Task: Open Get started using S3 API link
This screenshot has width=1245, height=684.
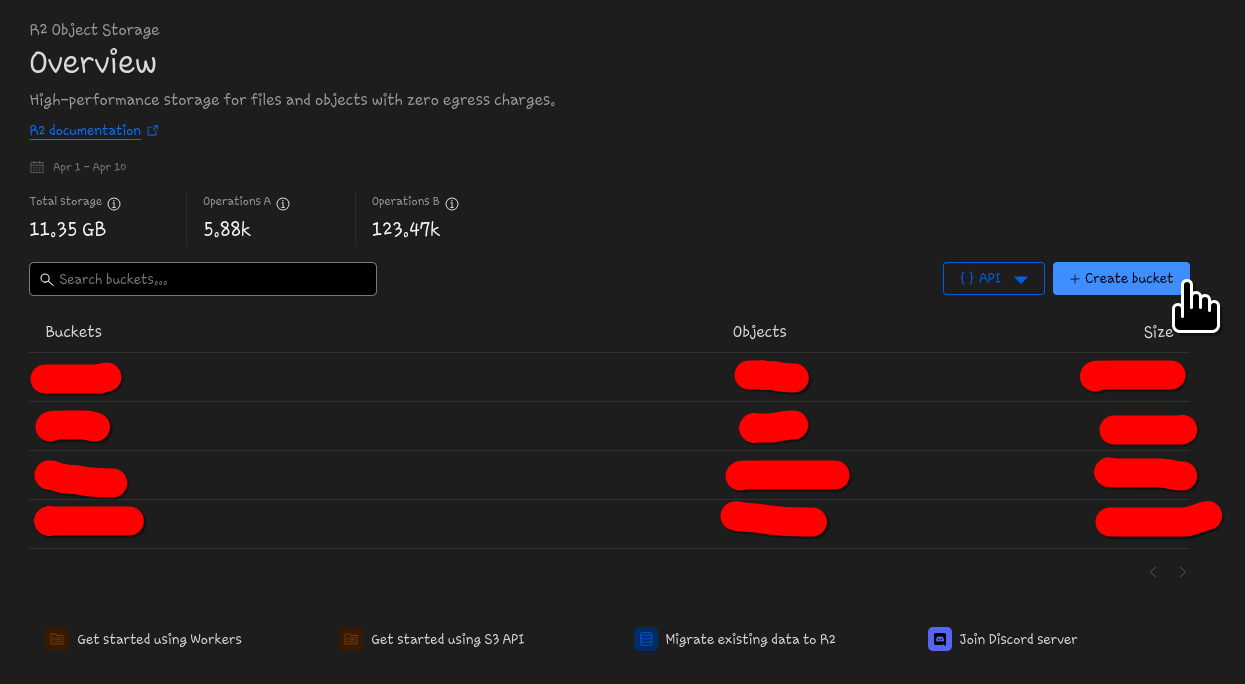Action: (x=447, y=639)
